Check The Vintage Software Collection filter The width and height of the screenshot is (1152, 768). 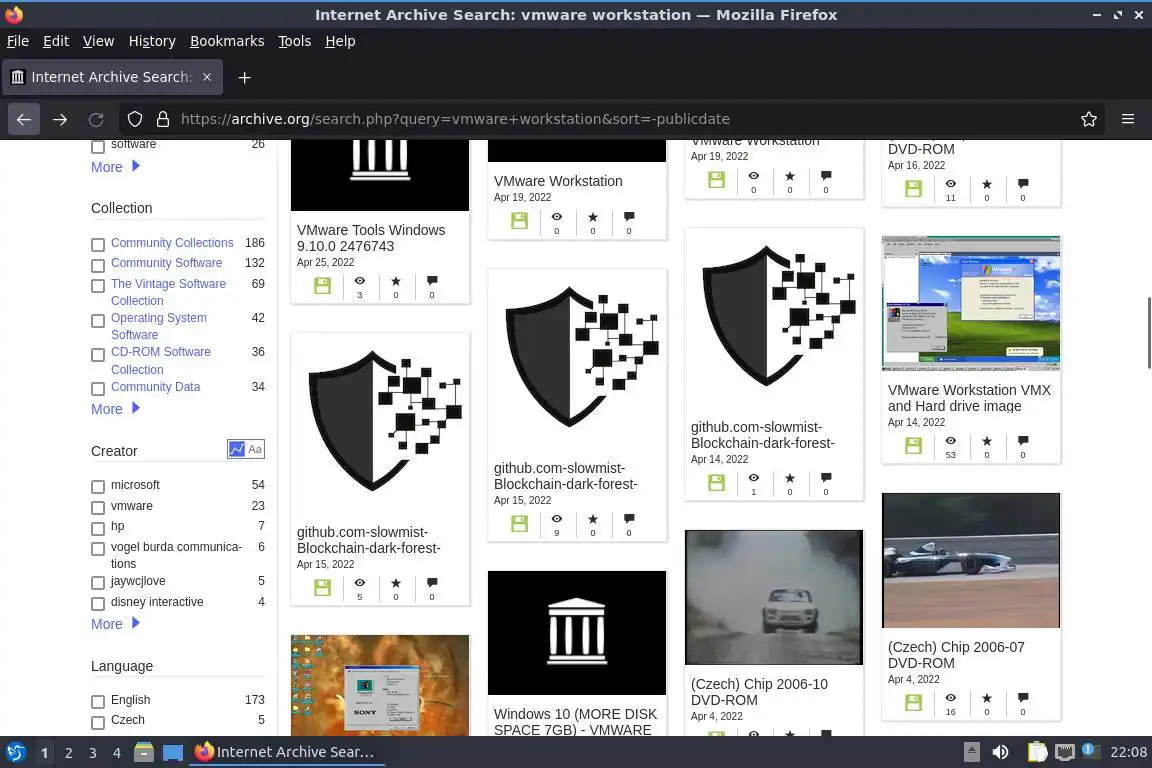coord(98,286)
